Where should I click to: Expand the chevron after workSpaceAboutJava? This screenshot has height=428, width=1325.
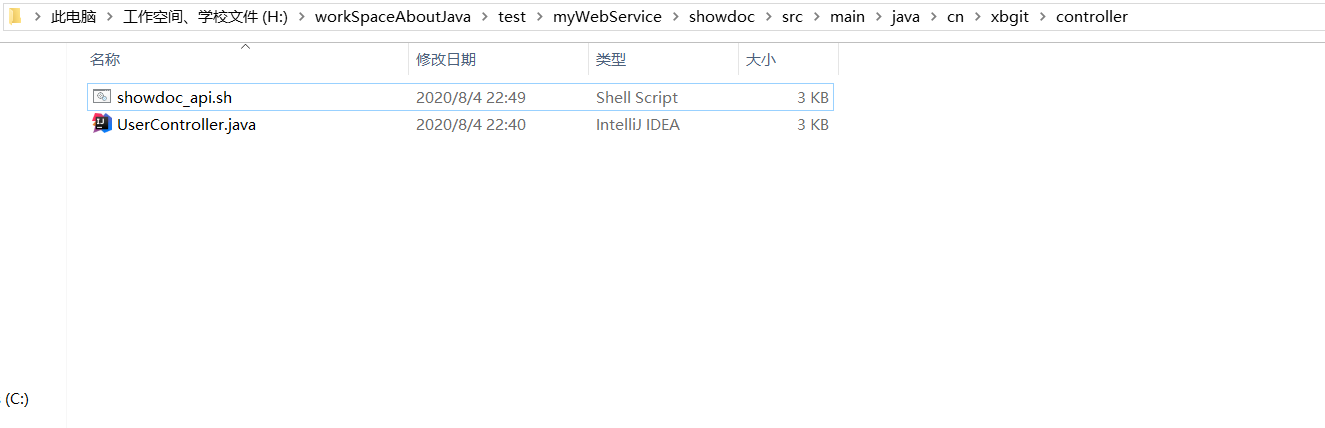(484, 17)
